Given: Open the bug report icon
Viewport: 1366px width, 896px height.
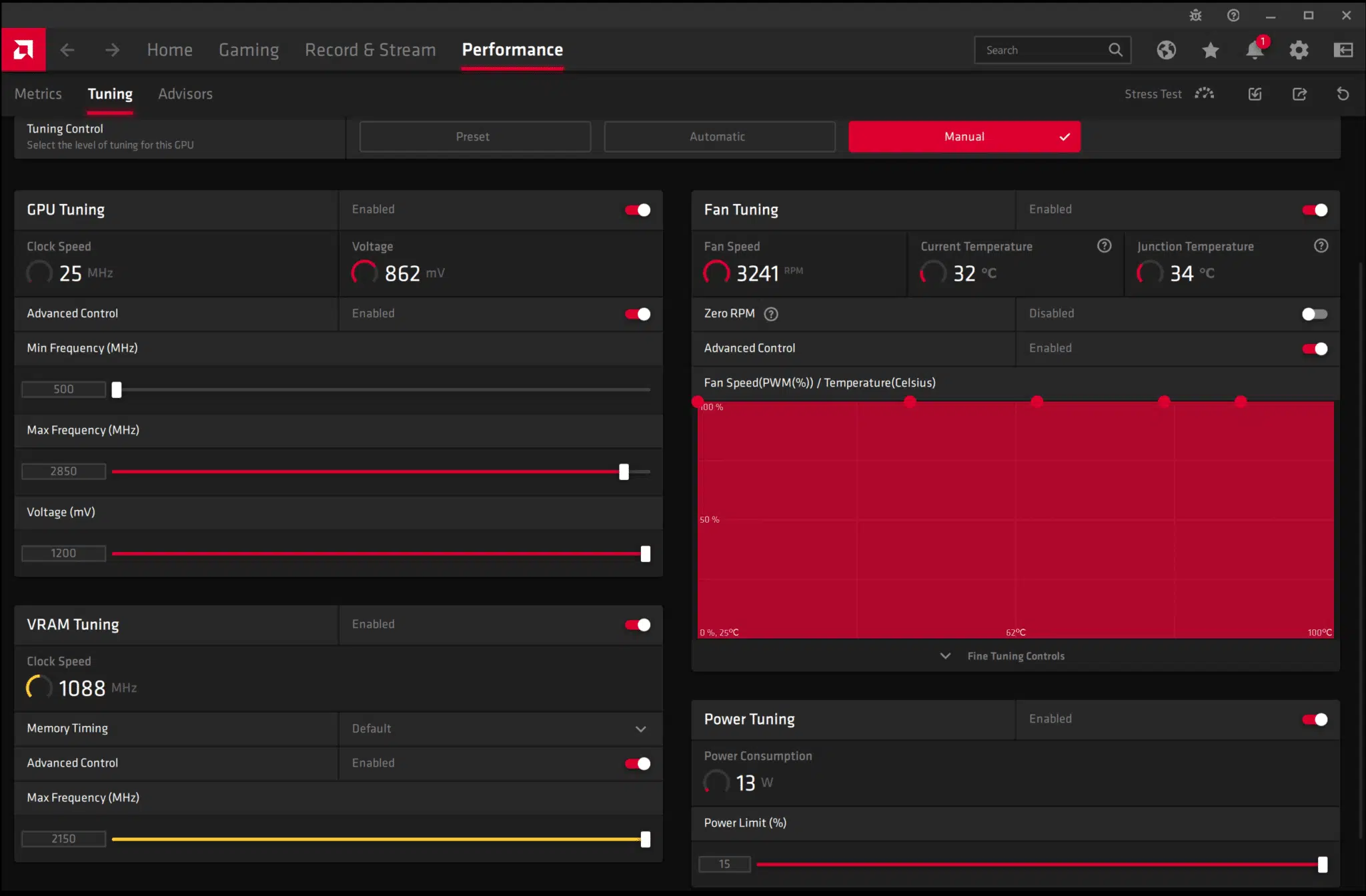Looking at the screenshot, I should coord(1195,15).
